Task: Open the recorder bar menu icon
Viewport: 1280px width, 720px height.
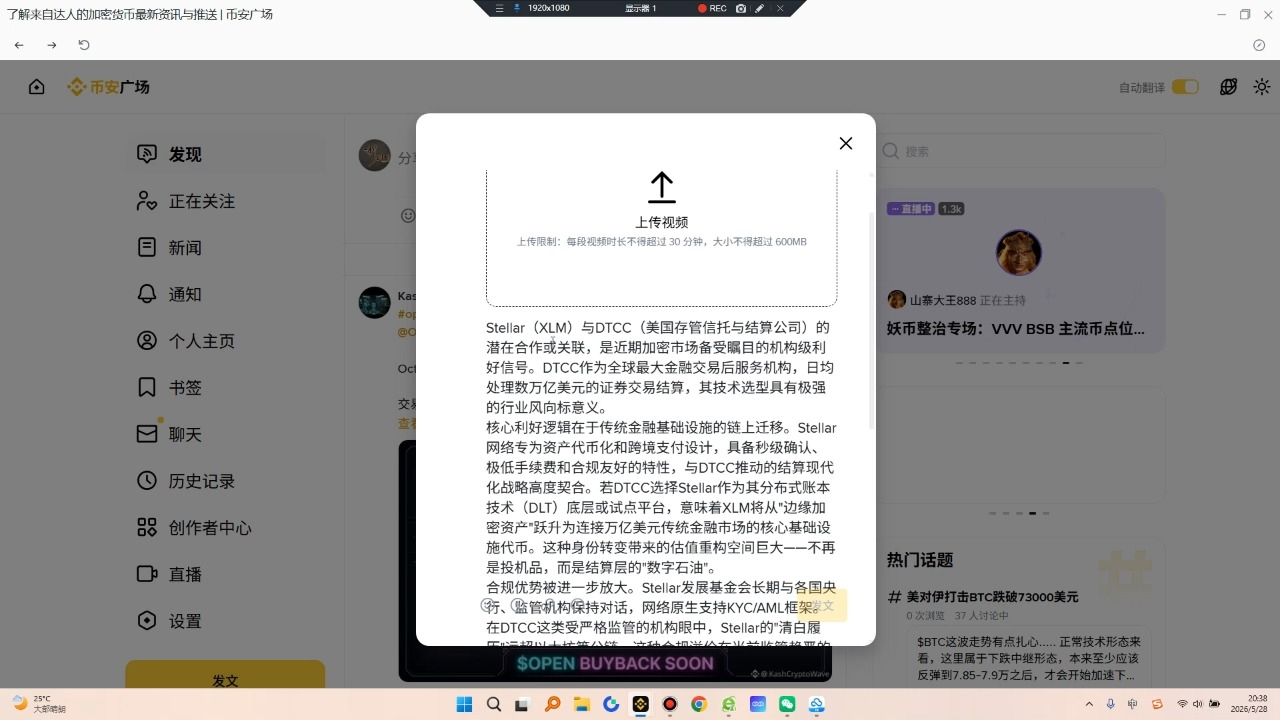Action: tap(500, 8)
